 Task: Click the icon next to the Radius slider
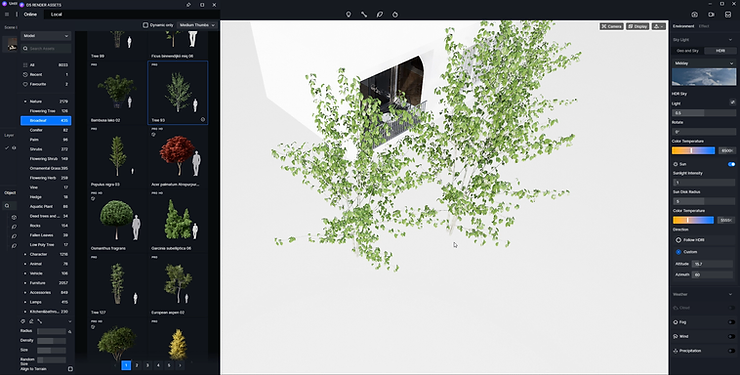tap(70, 332)
